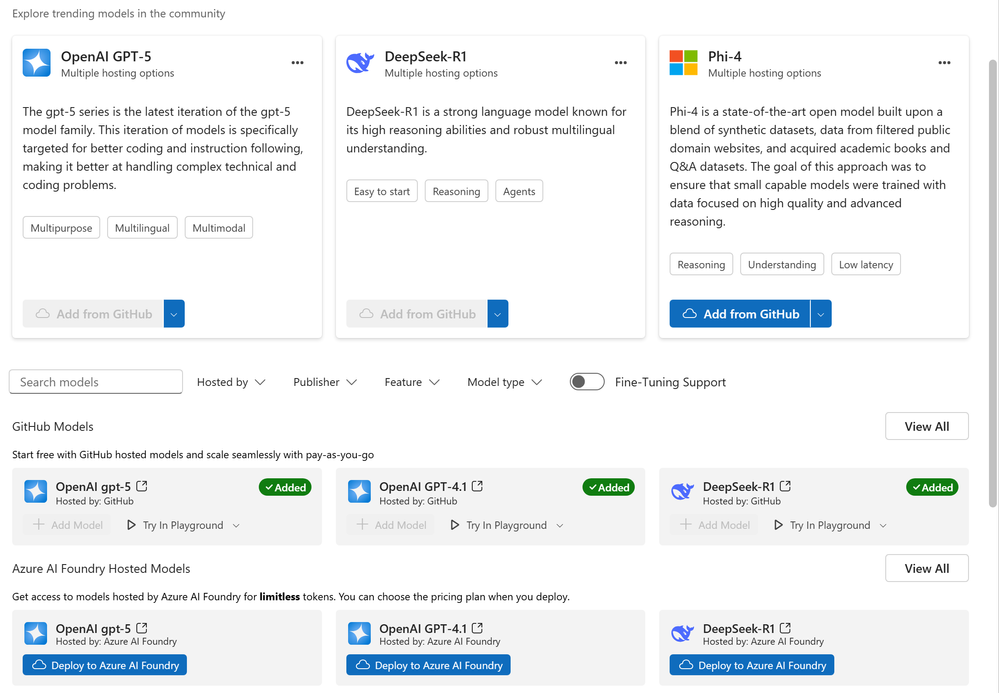Click the OpenAI GPT-5 featured card logo

click(x=36, y=63)
